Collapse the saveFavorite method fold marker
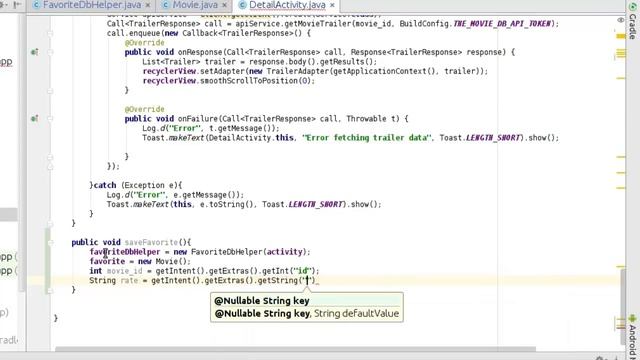 click(50, 242)
